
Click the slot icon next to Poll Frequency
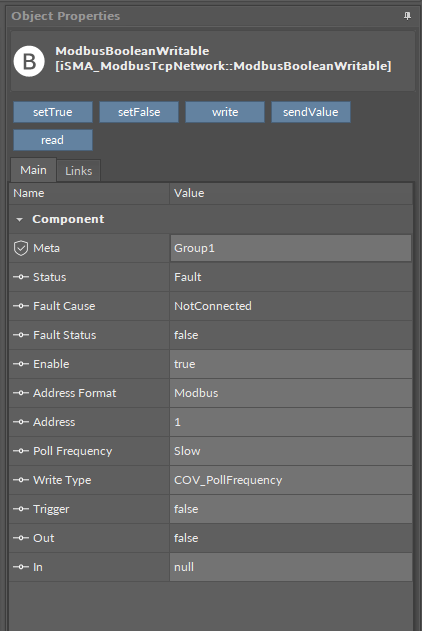21,451
